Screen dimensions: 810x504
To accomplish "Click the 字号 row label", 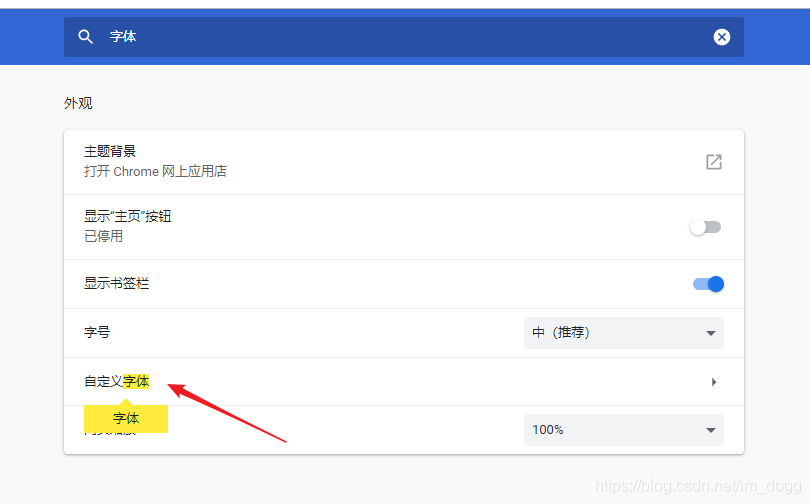I will coord(97,333).
